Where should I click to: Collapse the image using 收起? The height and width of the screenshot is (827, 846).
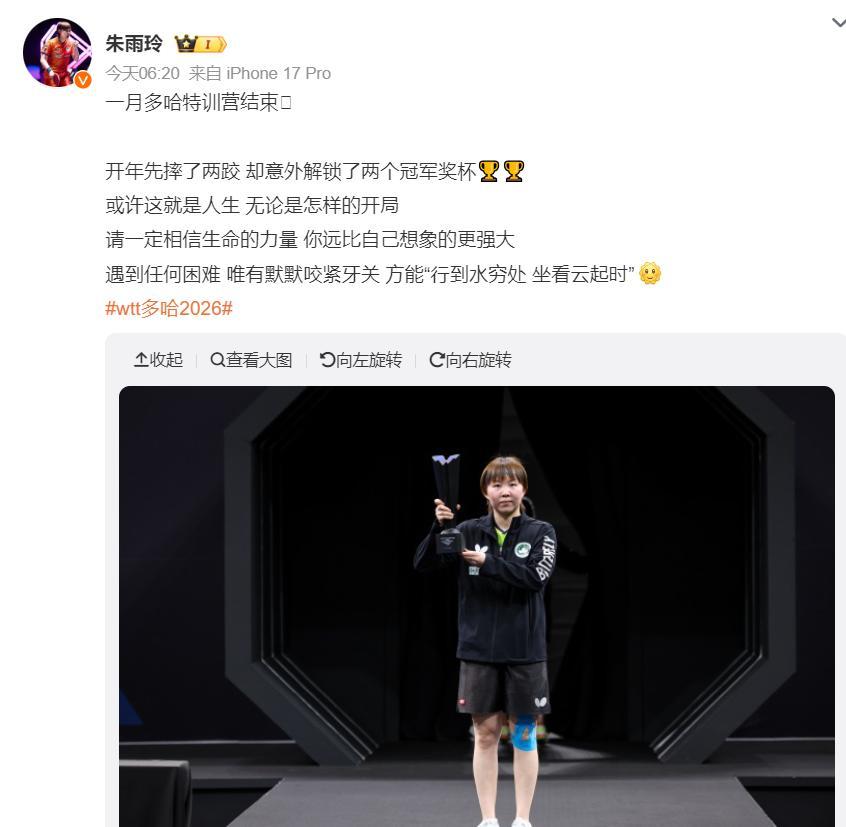tap(159, 360)
